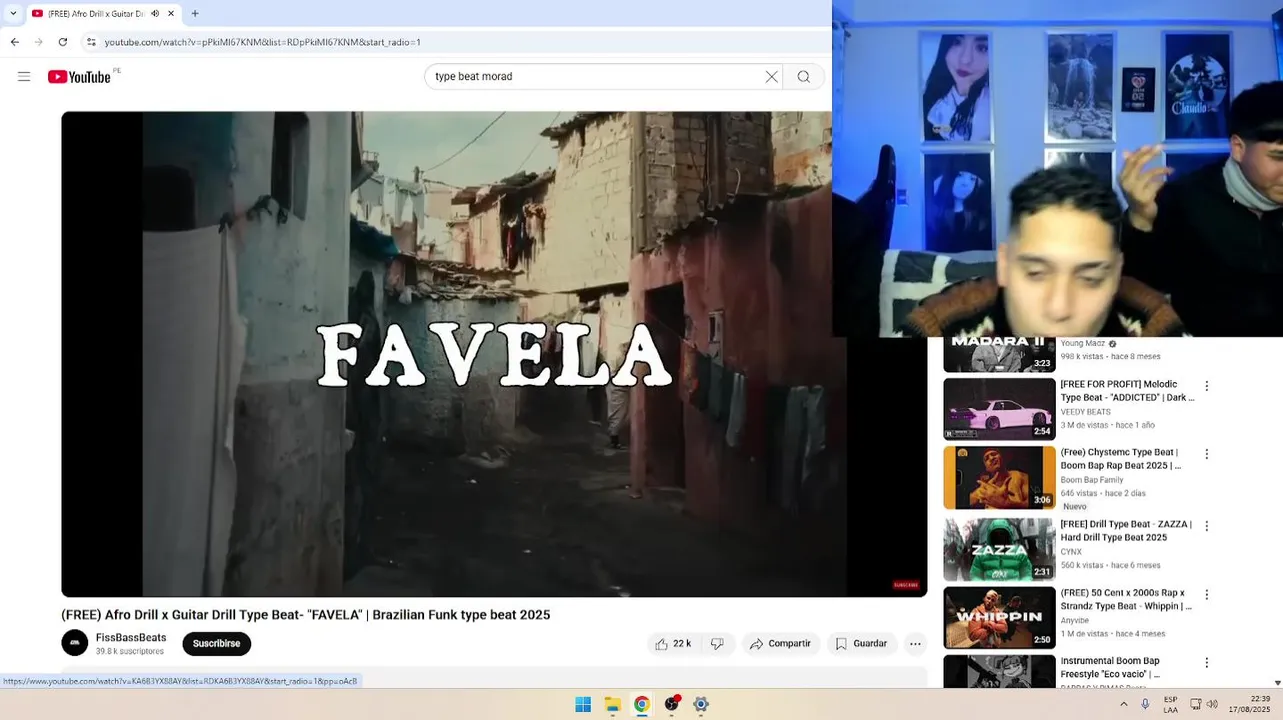Click the page scrollbar down arrow
This screenshot has height=720, width=1283.
pos(1277,683)
